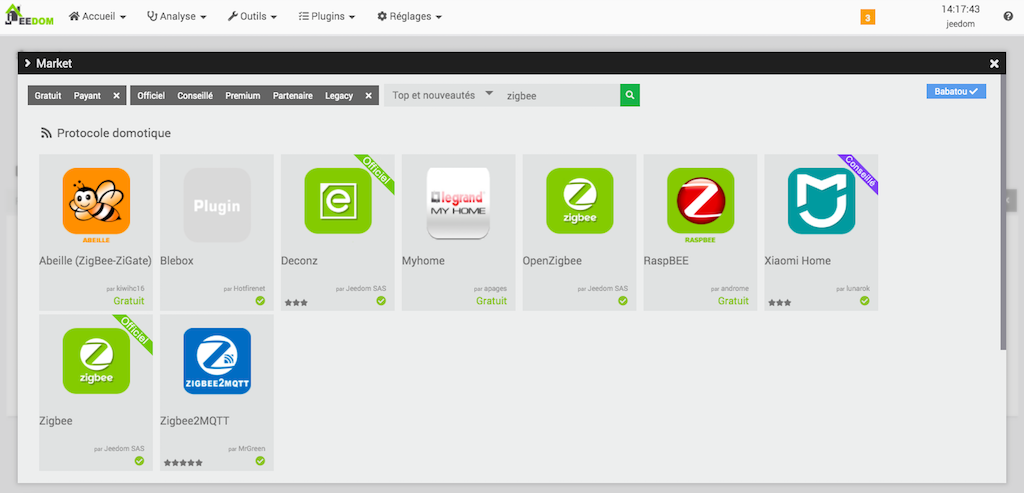Click the Market title chevron icon
1024x493 pixels.
pos(27,63)
